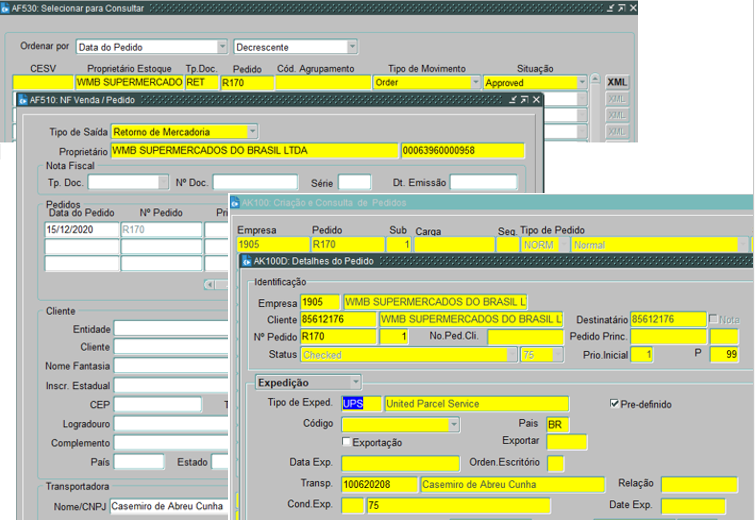Click the AK100 window title icon
This screenshot has height=520, width=755.
(235, 202)
